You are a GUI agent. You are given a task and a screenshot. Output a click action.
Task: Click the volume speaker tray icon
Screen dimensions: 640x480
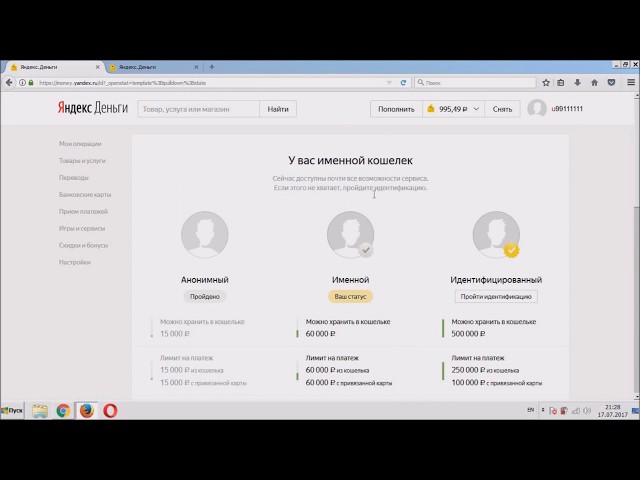point(587,411)
